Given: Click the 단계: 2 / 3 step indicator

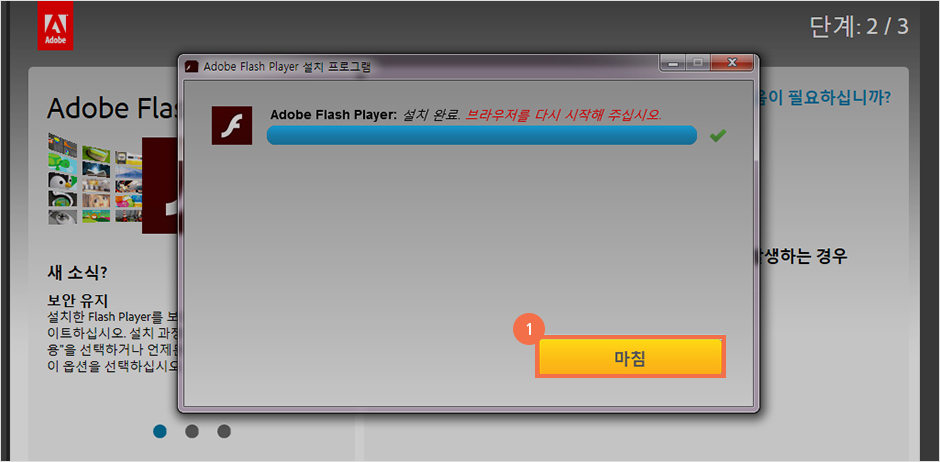Looking at the screenshot, I should click(859, 27).
